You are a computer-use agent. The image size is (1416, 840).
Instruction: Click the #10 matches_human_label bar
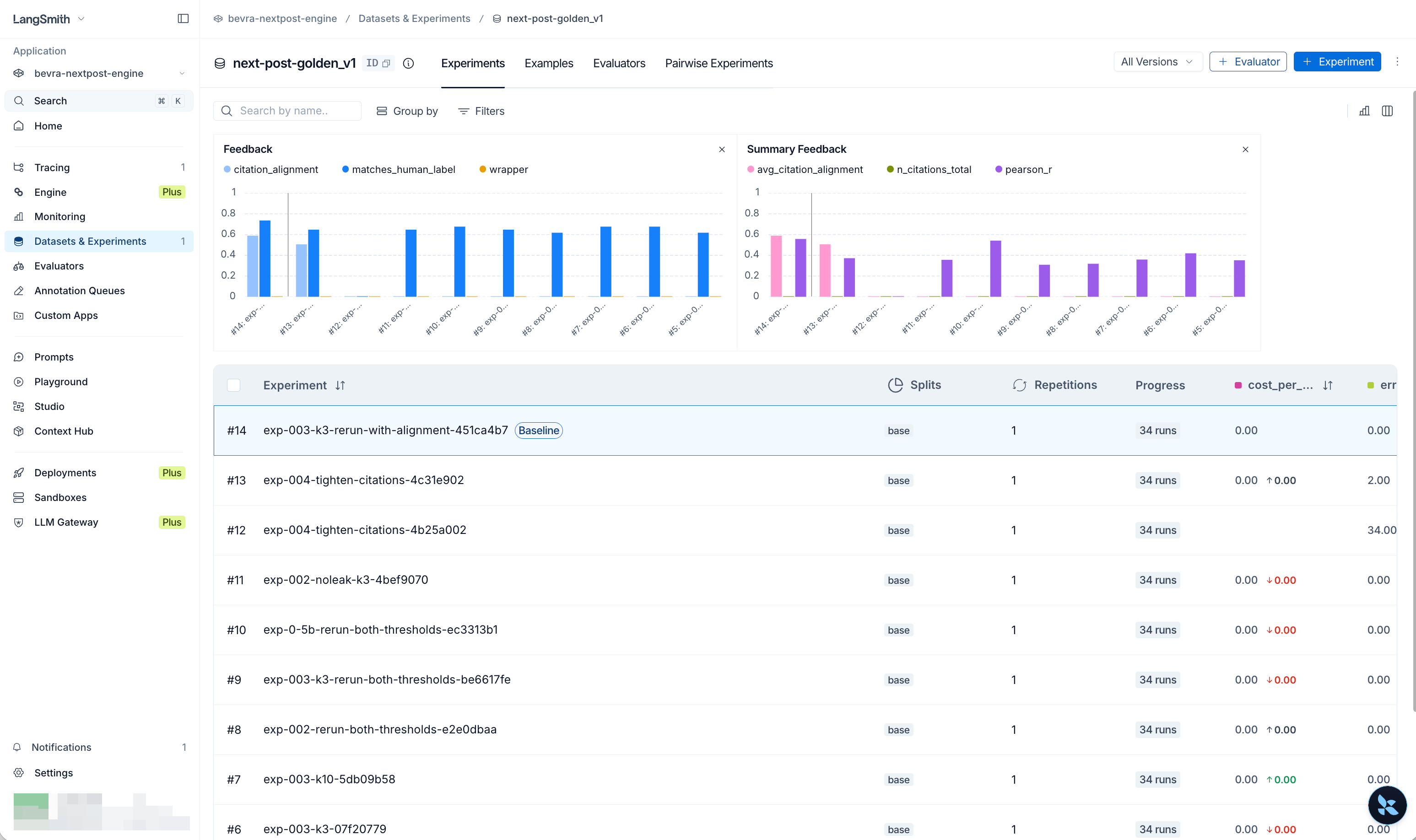[x=460, y=262]
